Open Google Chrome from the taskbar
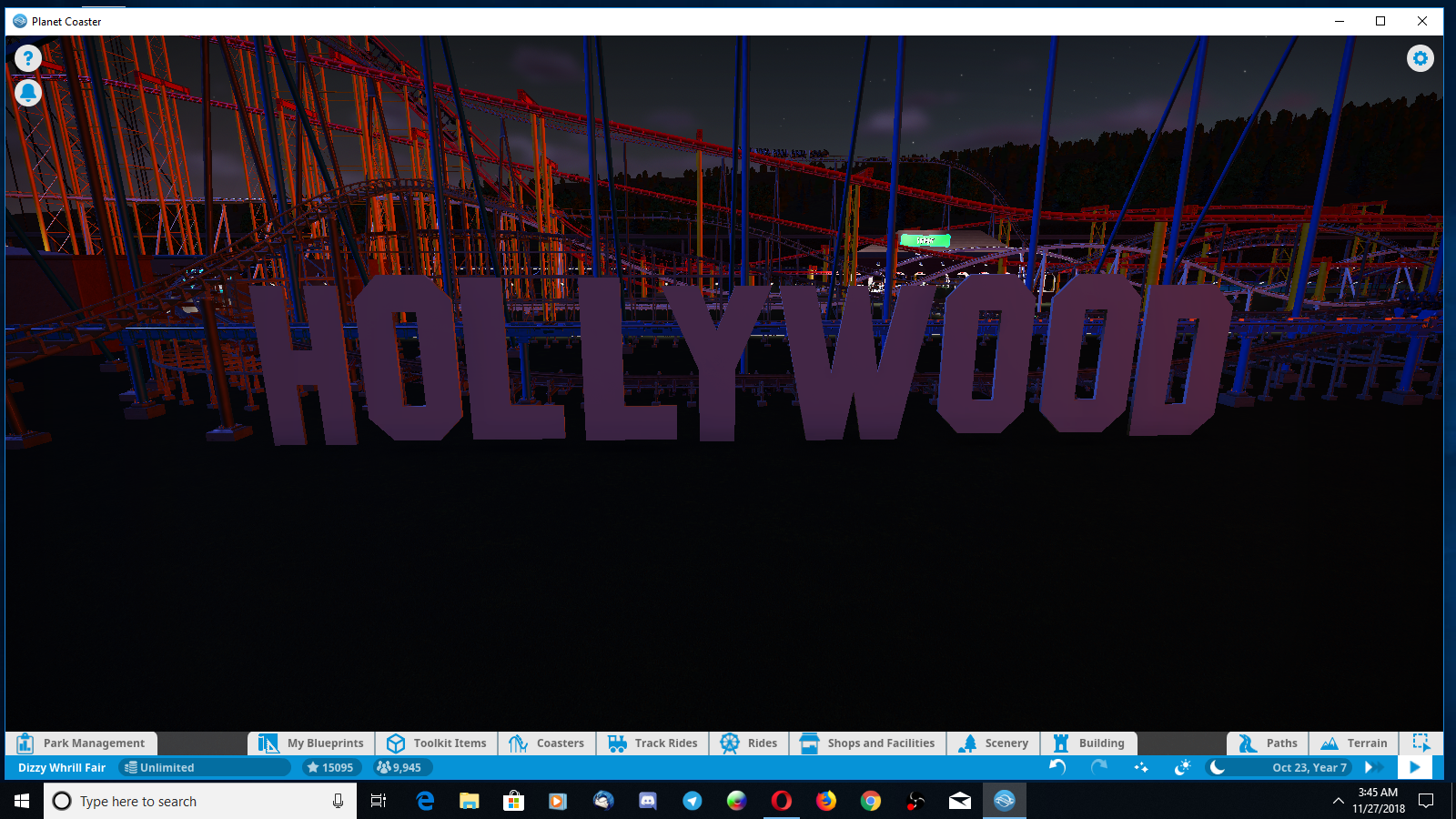 pos(870,801)
